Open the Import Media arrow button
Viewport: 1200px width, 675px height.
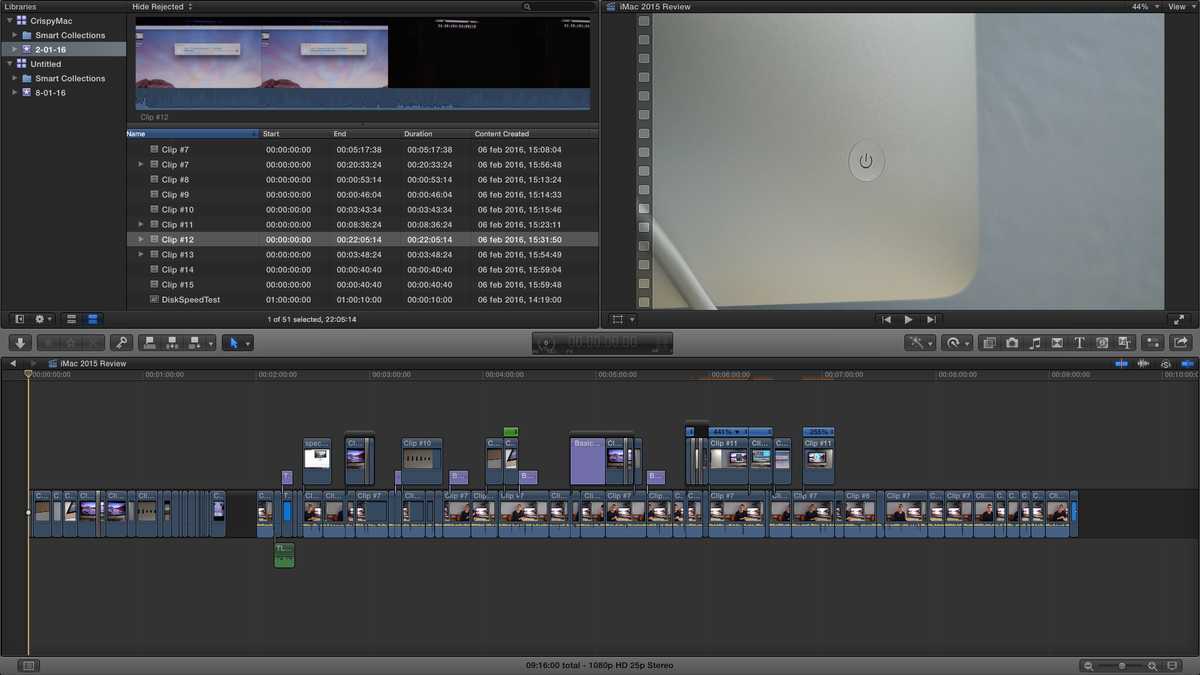click(21, 343)
